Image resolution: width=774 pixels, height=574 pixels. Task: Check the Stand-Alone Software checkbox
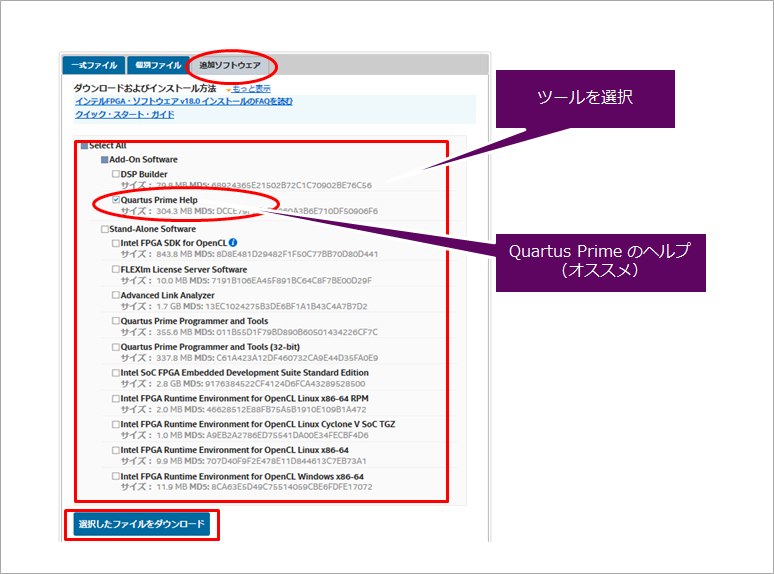105,229
